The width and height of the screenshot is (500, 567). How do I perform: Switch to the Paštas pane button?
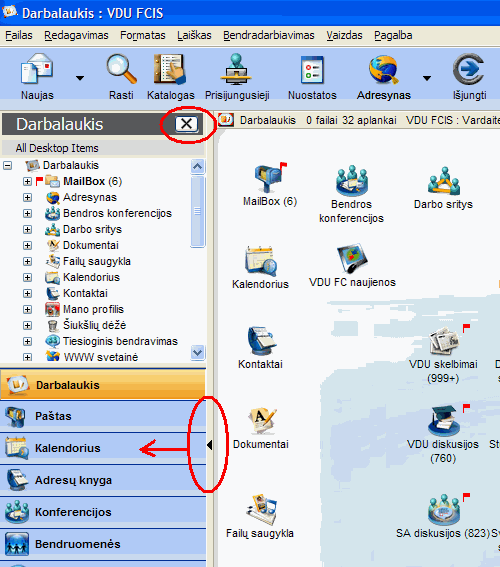(x=103, y=416)
